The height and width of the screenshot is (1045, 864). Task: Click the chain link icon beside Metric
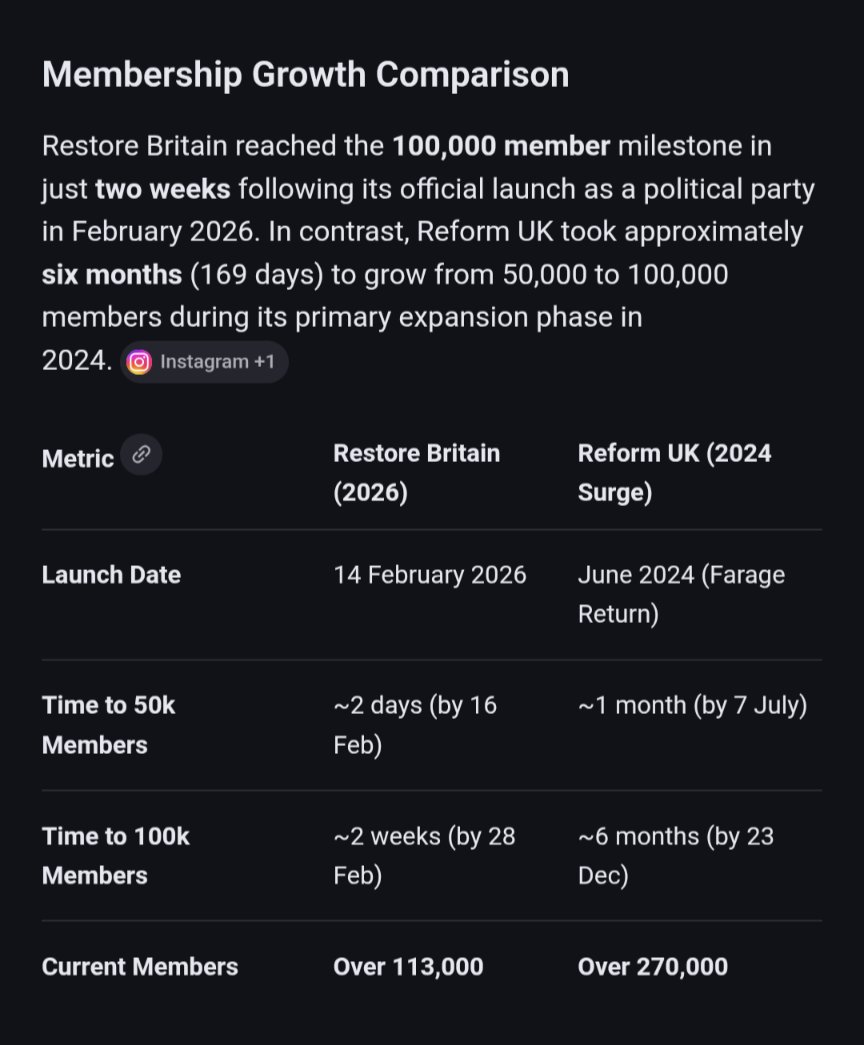[x=142, y=455]
